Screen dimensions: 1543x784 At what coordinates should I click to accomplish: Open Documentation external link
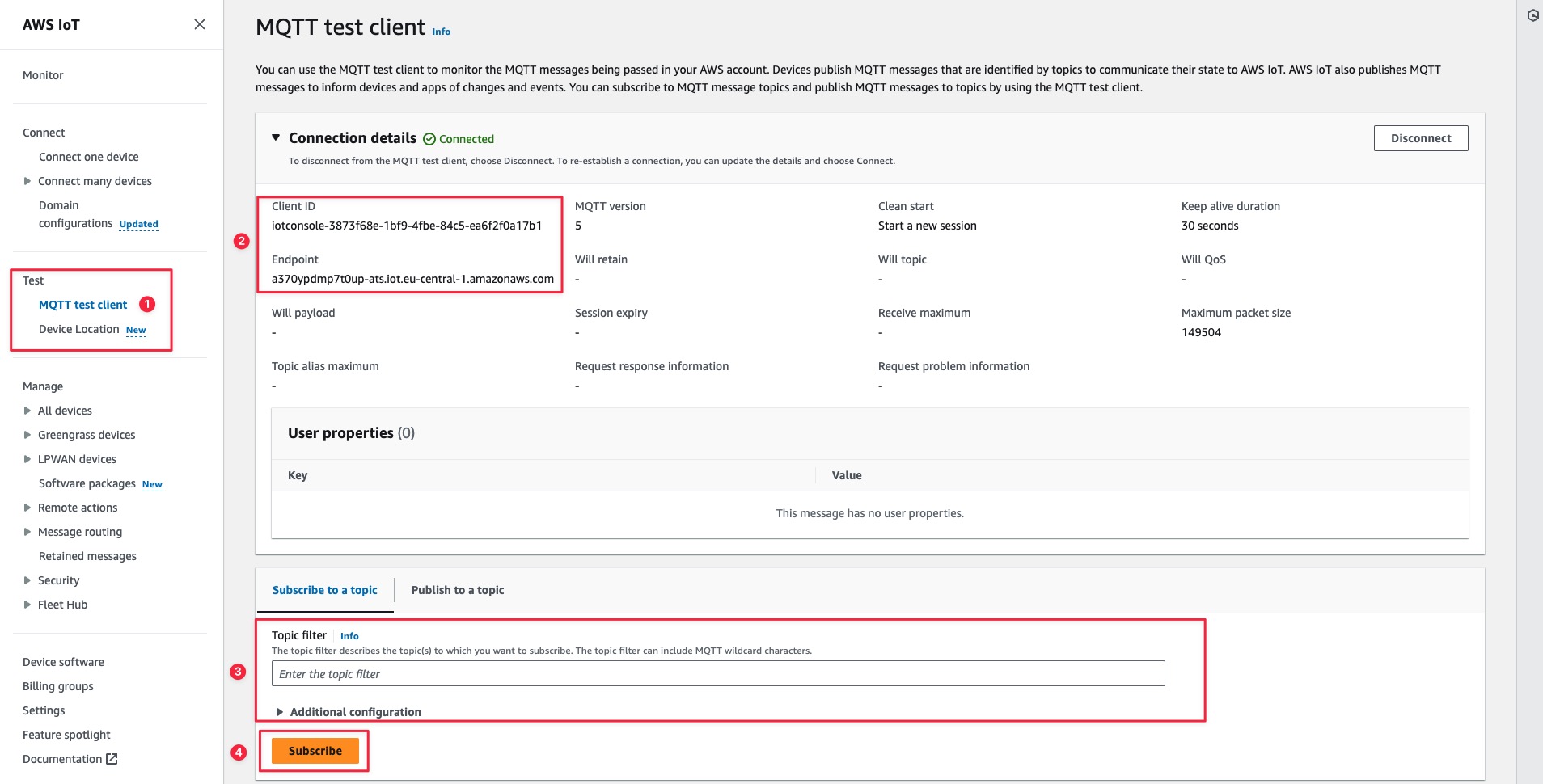(70, 759)
